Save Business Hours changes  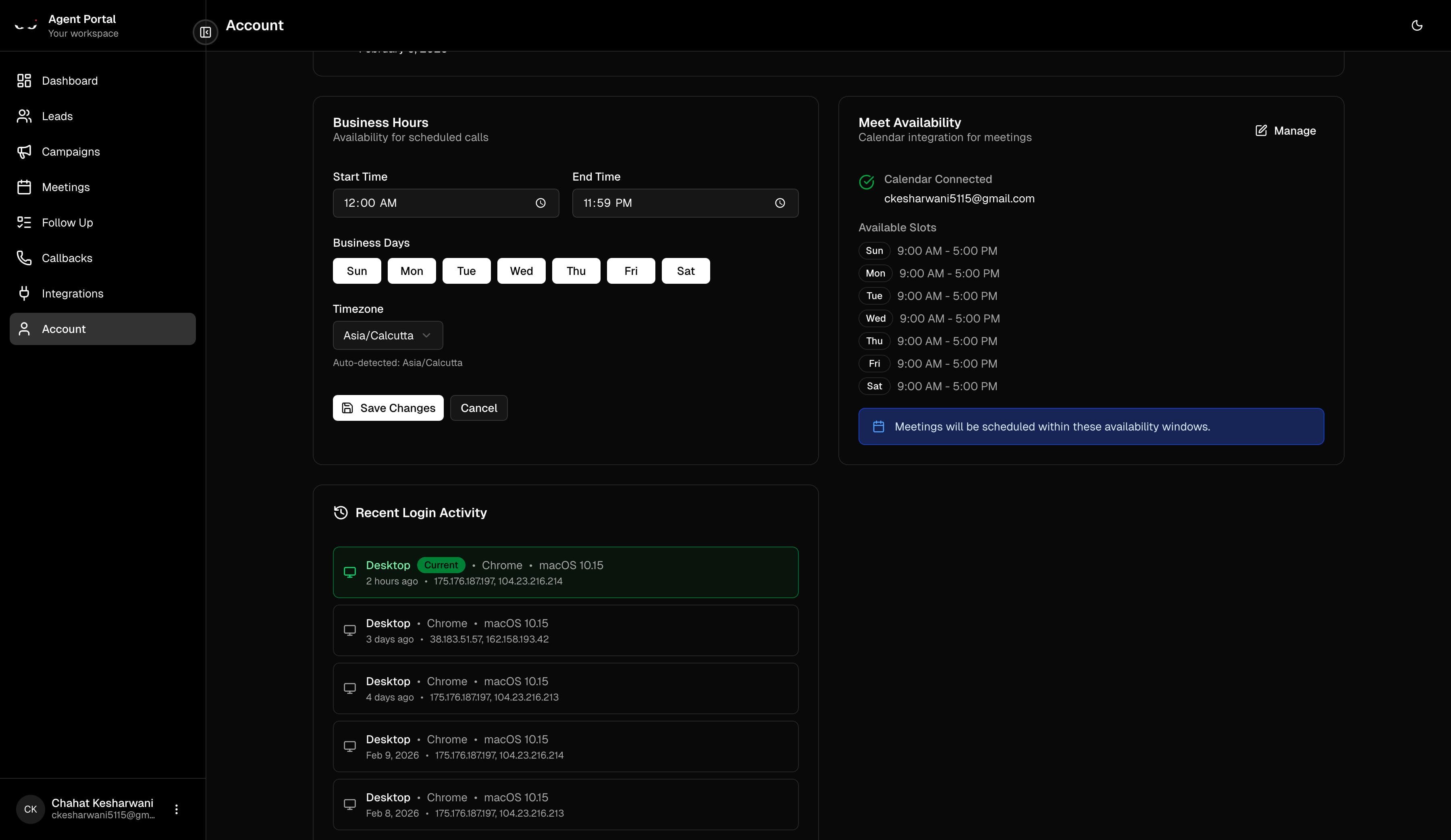[387, 408]
